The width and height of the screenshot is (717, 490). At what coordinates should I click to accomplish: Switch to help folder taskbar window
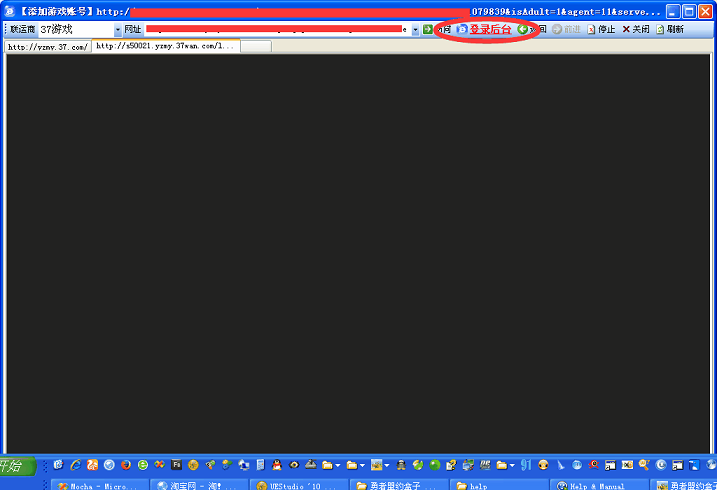pyautogui.click(x=499, y=485)
